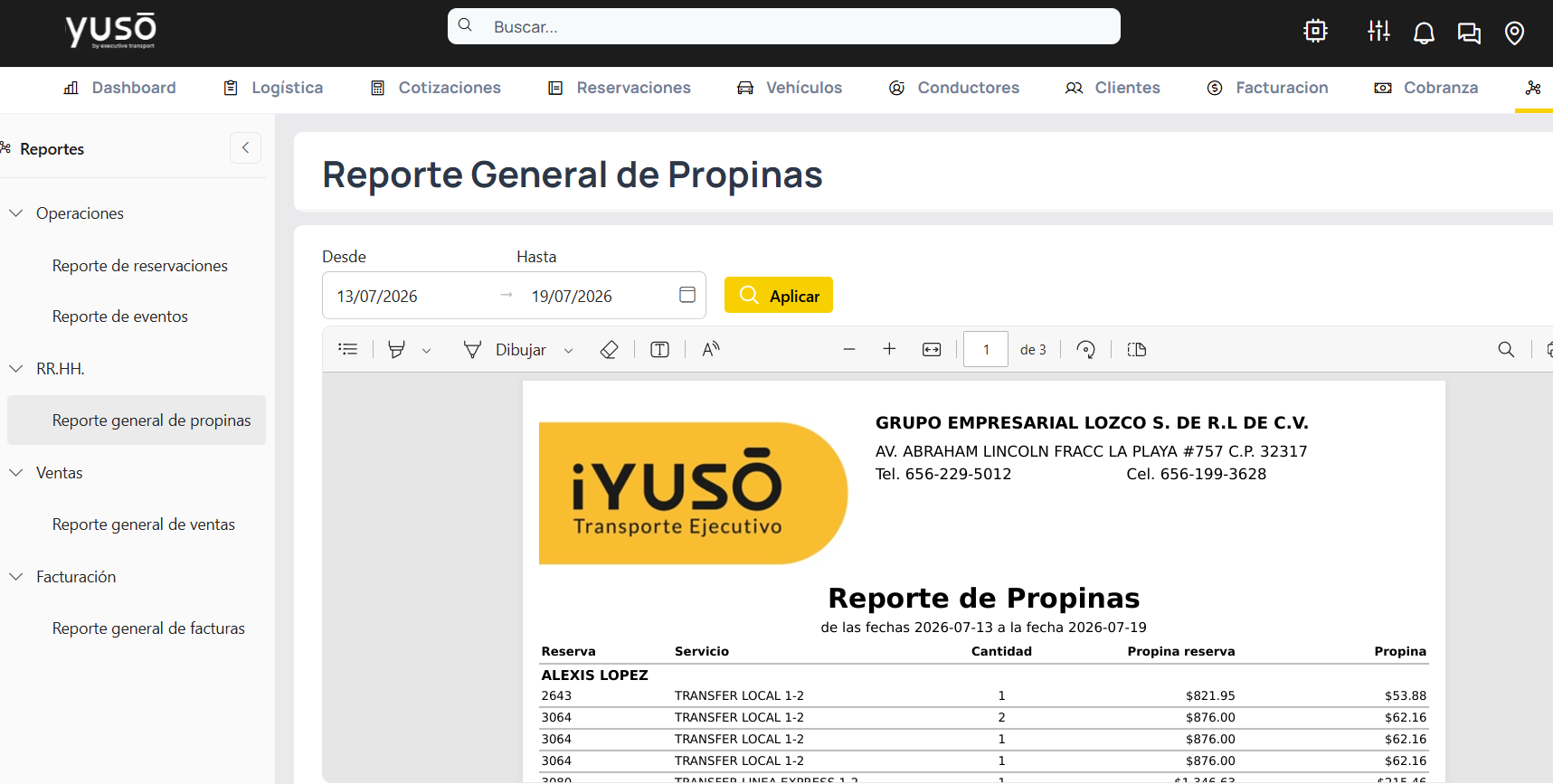The width and height of the screenshot is (1553, 784).
Task: Go to Cotizaciones tab
Action: (435, 88)
